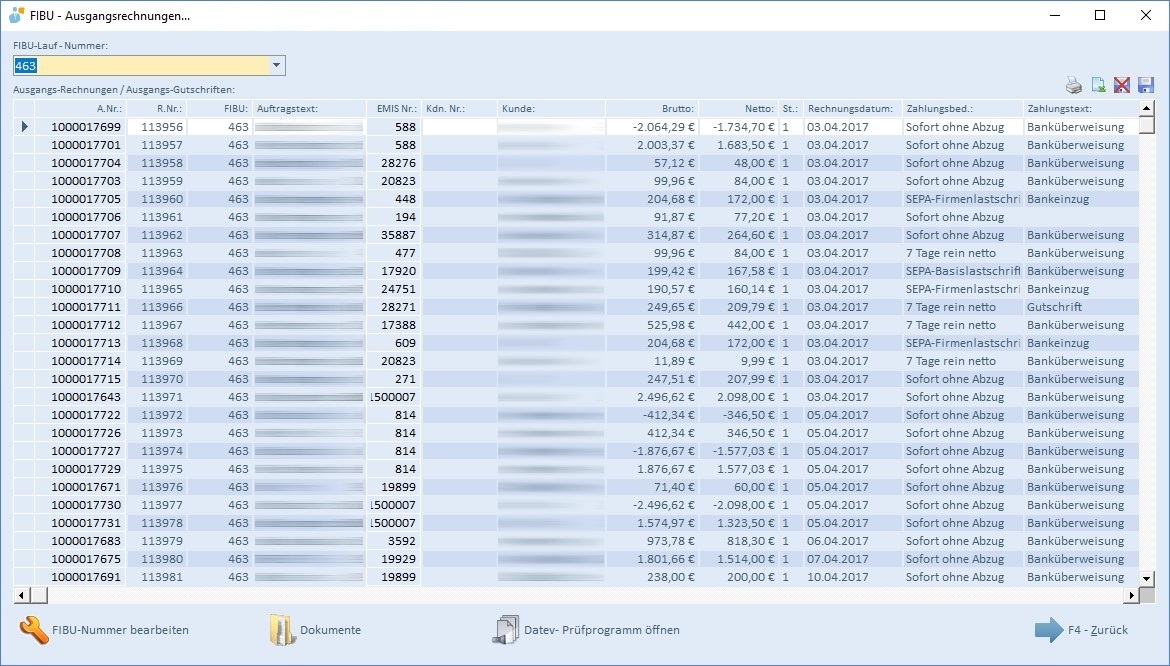This screenshot has width=1170, height=666.
Task: Click the Kunde column header
Action: pyautogui.click(x=551, y=109)
